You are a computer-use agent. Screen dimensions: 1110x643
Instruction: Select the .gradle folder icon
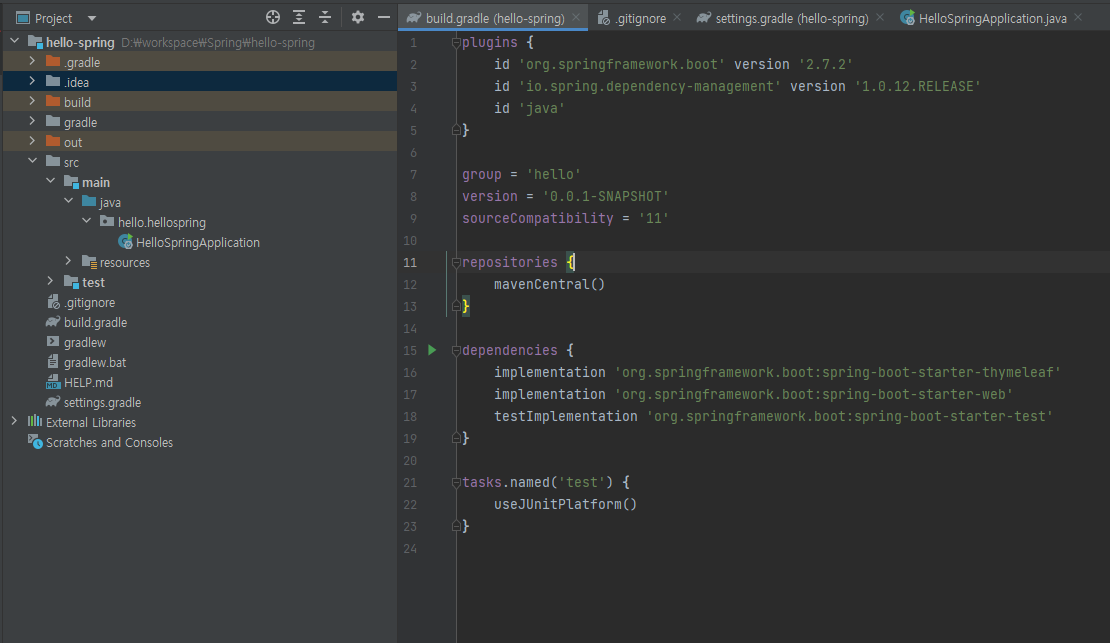pos(53,61)
